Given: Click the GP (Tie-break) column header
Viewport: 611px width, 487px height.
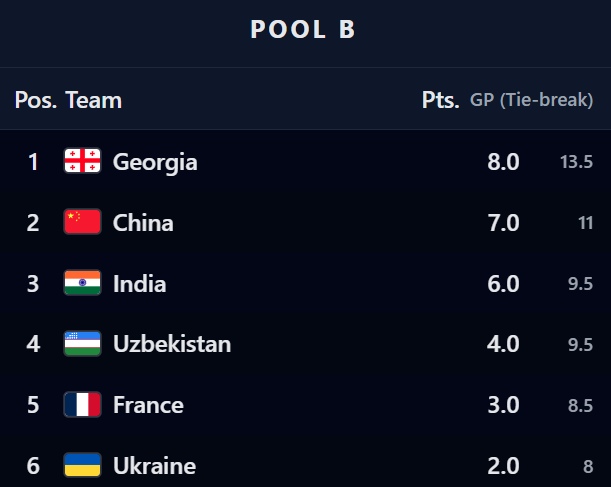Looking at the screenshot, I should pos(532,100).
